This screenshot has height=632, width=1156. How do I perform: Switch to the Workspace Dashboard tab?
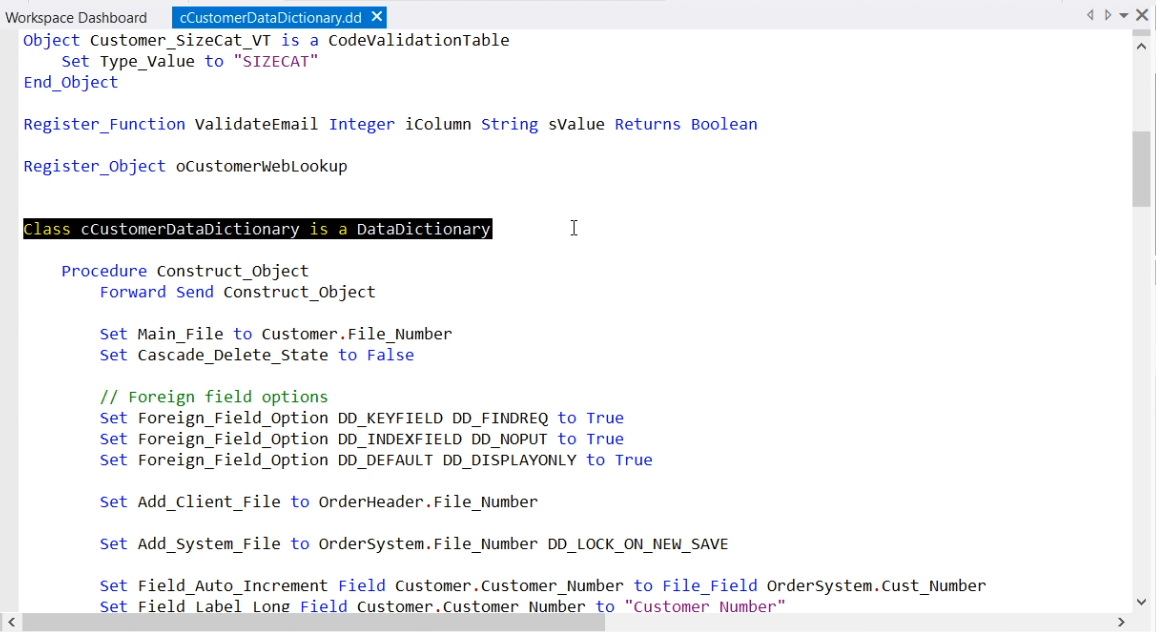point(76,18)
